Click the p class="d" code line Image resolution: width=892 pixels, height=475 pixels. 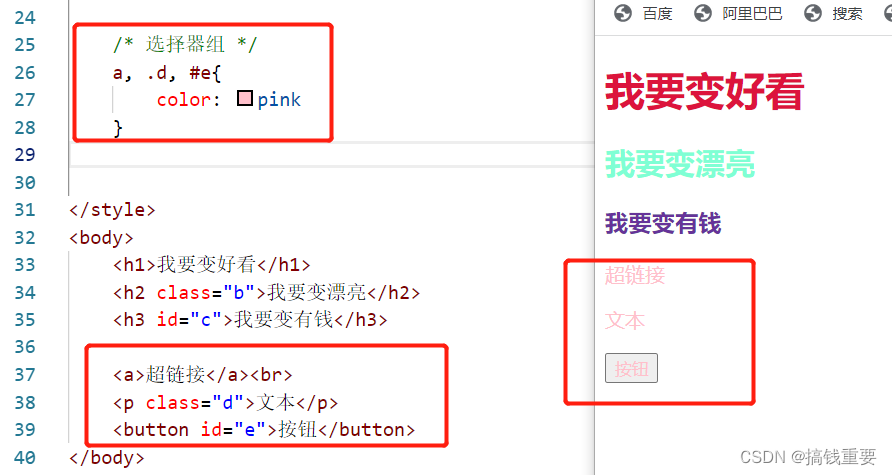click(x=225, y=403)
